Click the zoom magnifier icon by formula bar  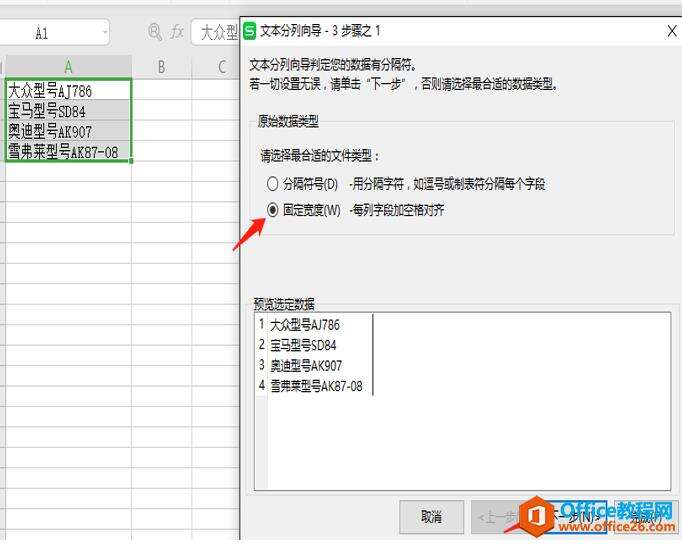pos(155,32)
